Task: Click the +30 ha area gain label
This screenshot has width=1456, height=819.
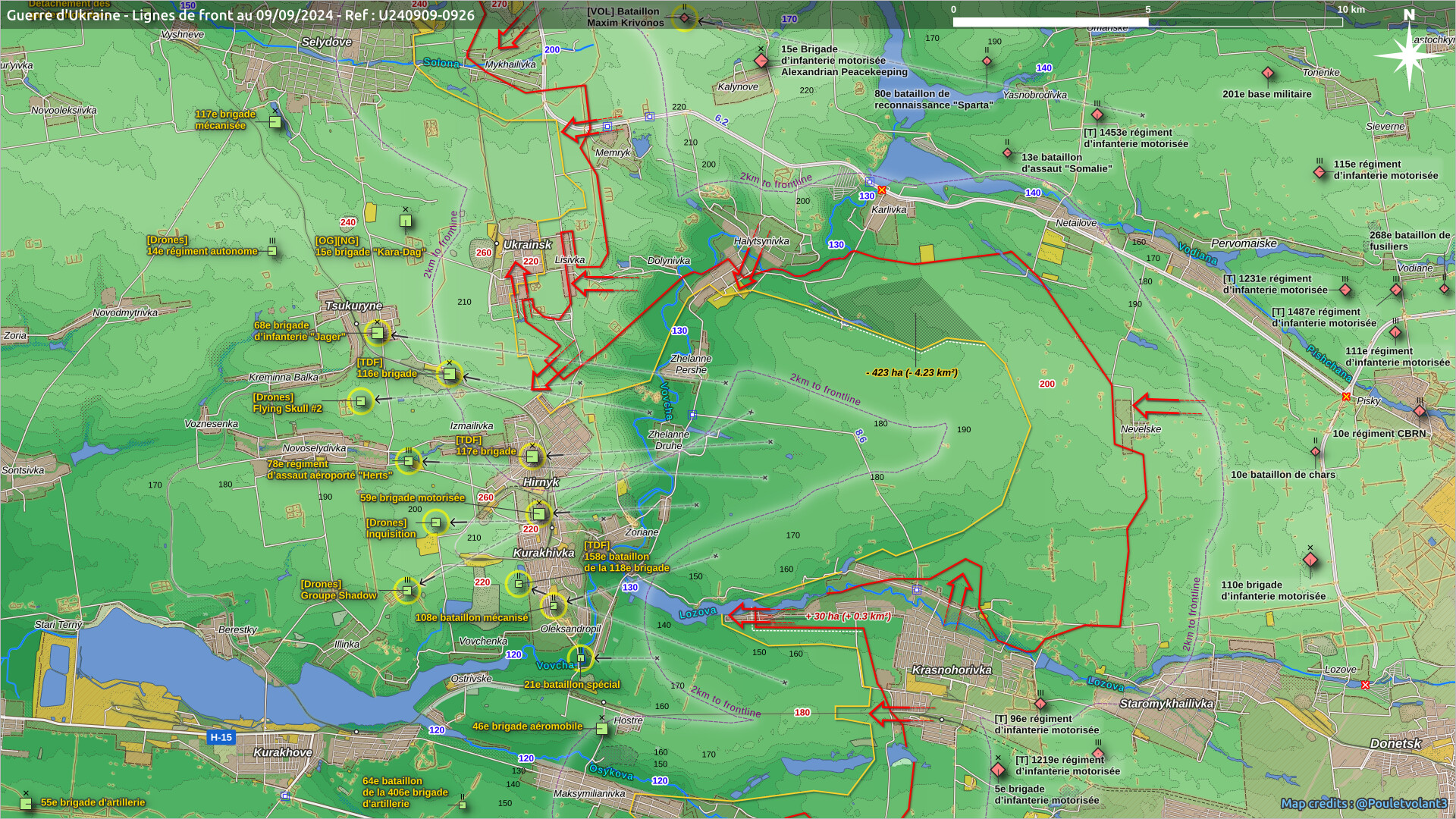Action: (x=848, y=616)
